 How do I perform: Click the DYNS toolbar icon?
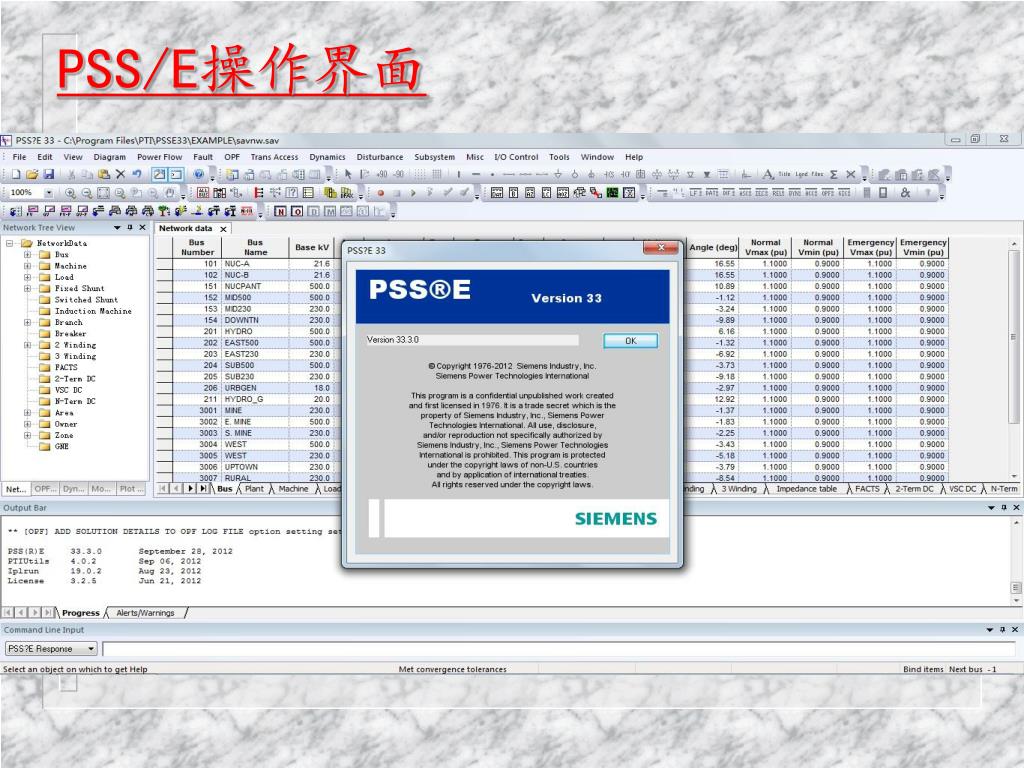[x=794, y=193]
